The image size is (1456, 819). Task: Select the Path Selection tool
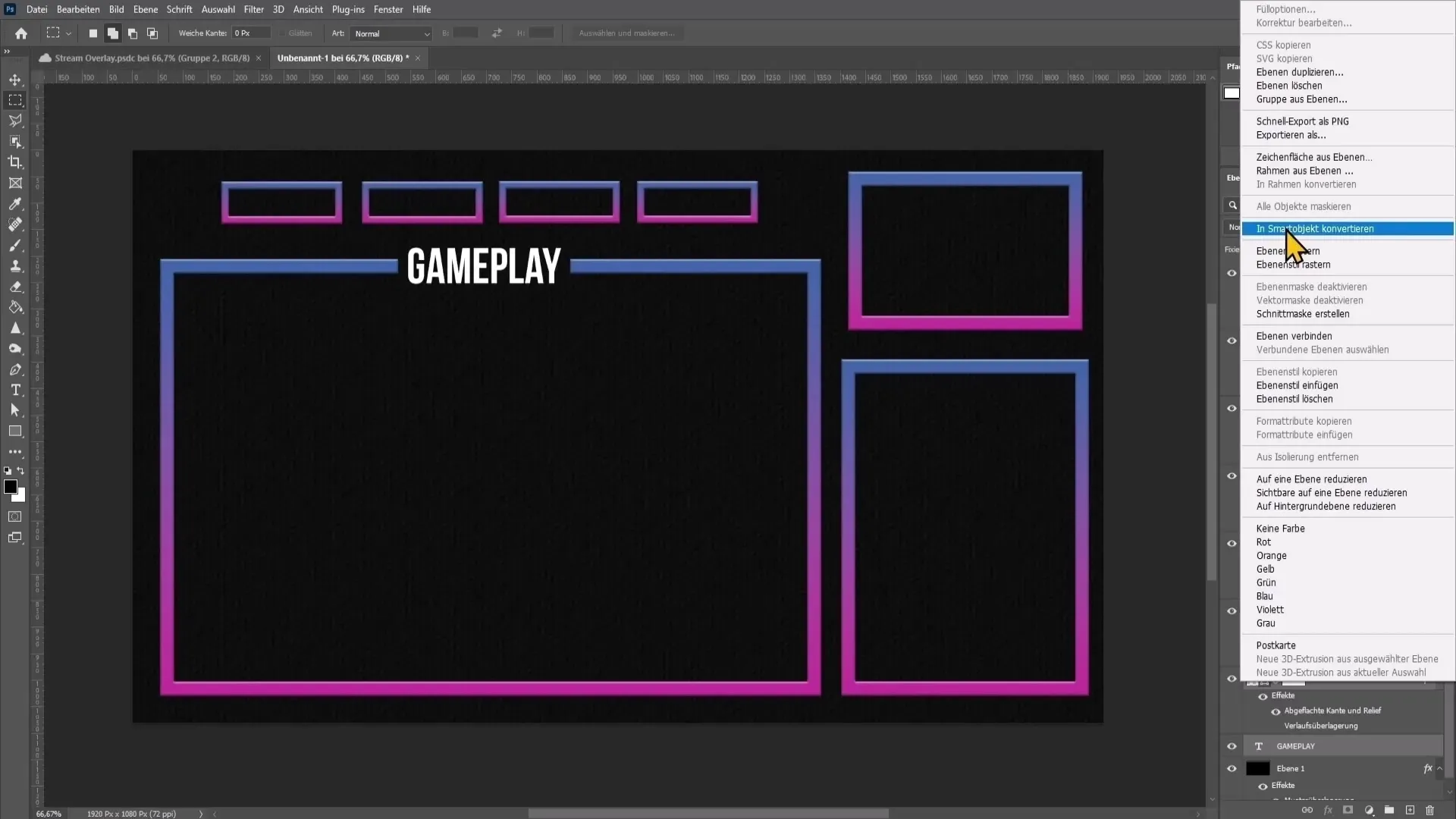click(15, 410)
